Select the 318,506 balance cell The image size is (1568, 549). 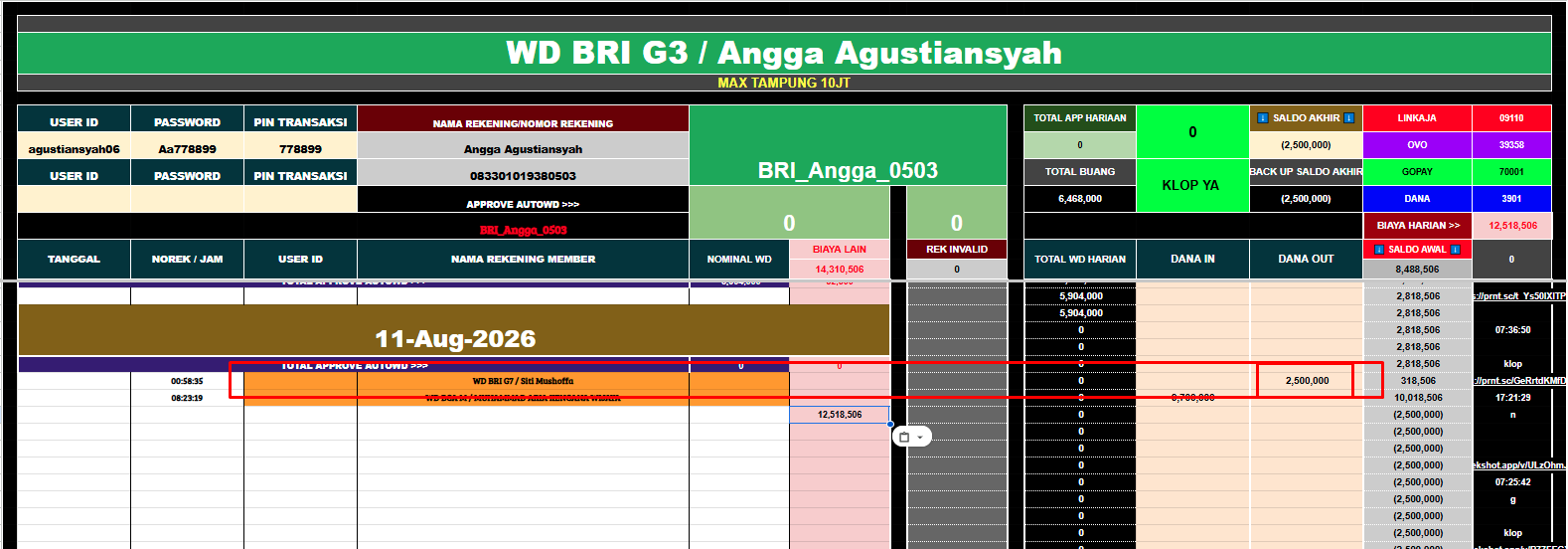point(1417,381)
